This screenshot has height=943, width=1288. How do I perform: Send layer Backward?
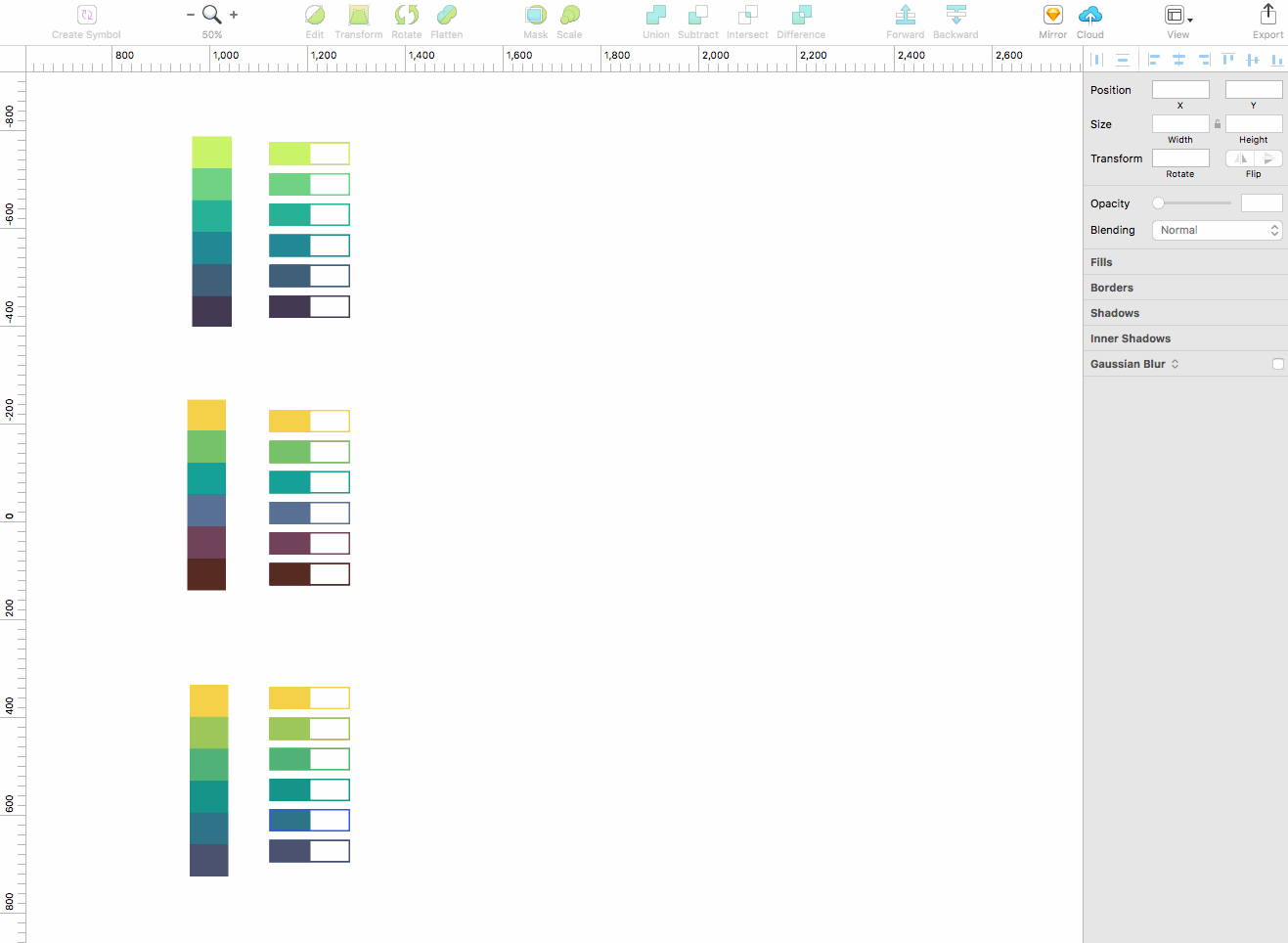point(956,15)
